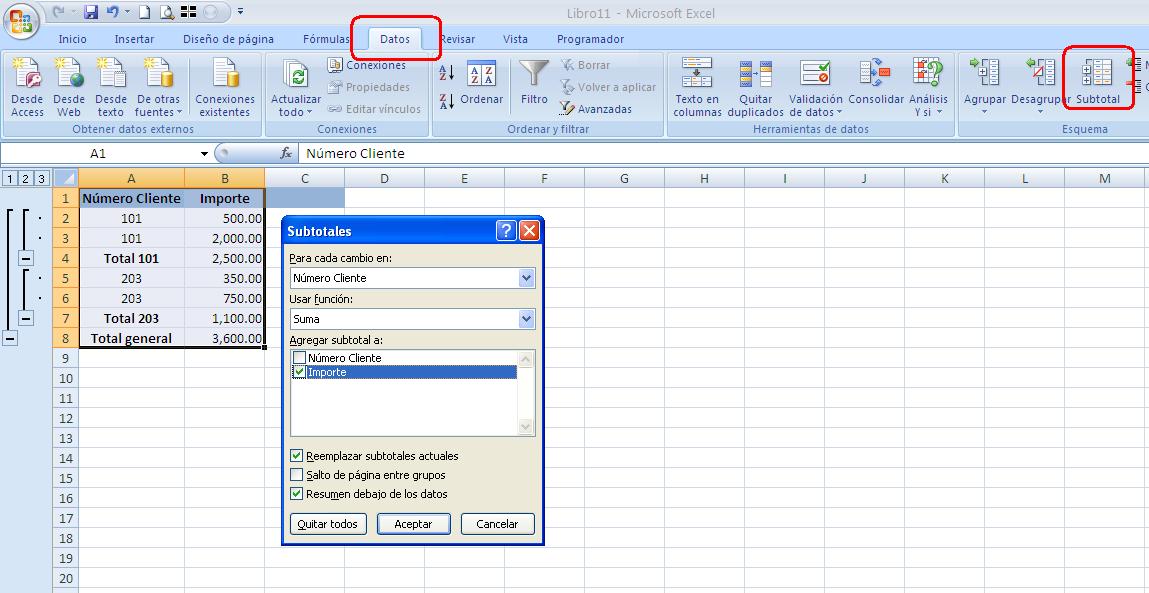Switch to the Inicio tab
The image size is (1149, 593).
(x=73, y=40)
